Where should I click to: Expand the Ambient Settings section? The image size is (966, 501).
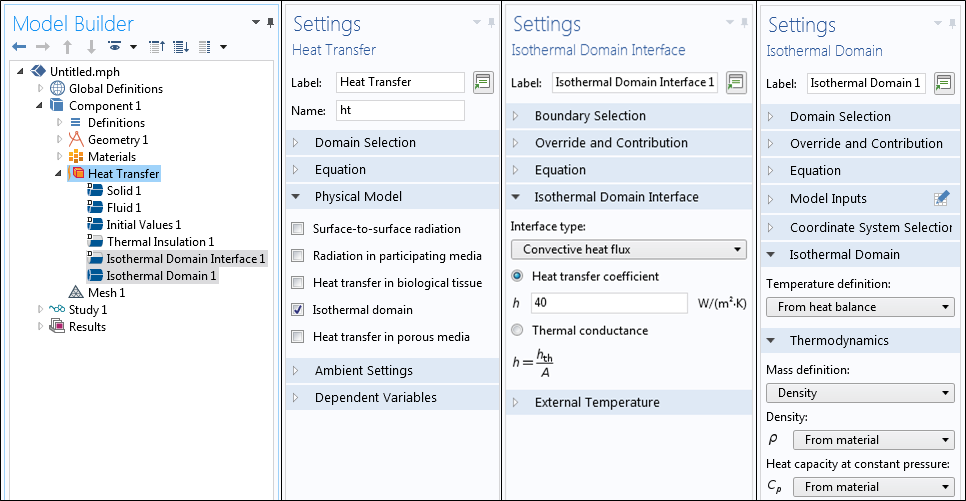(362, 371)
